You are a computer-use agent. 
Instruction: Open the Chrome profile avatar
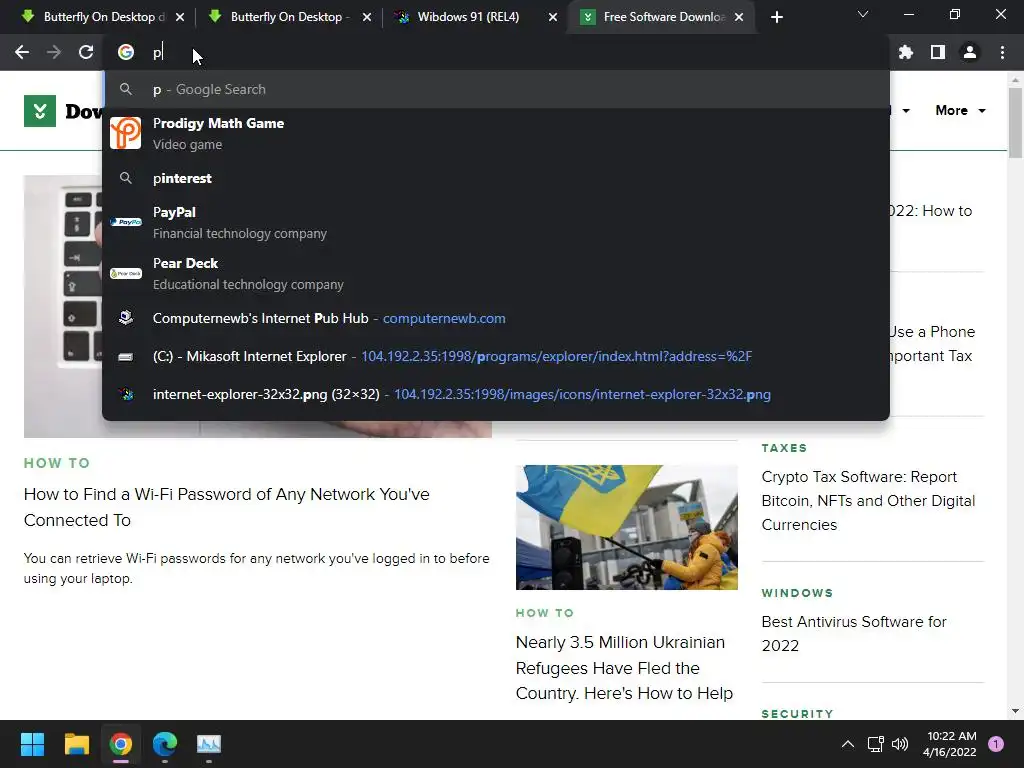[x=970, y=52]
